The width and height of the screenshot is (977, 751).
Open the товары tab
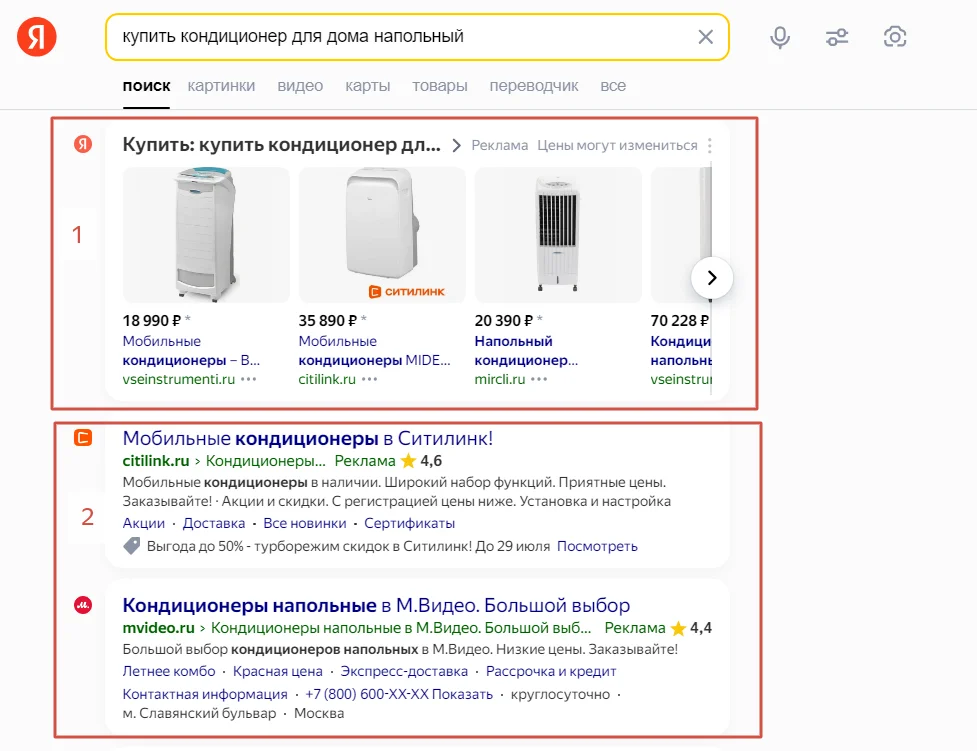[439, 86]
